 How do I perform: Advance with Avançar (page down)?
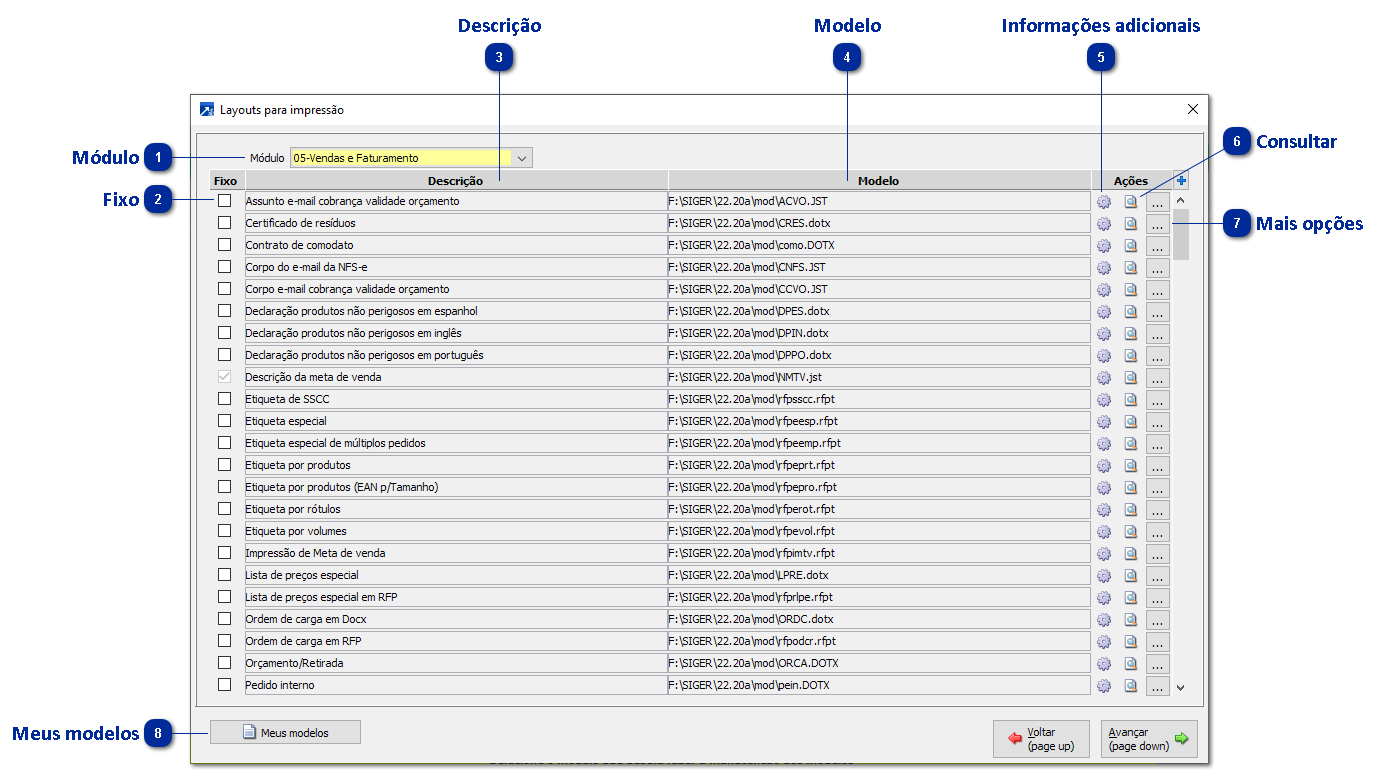tap(1149, 739)
